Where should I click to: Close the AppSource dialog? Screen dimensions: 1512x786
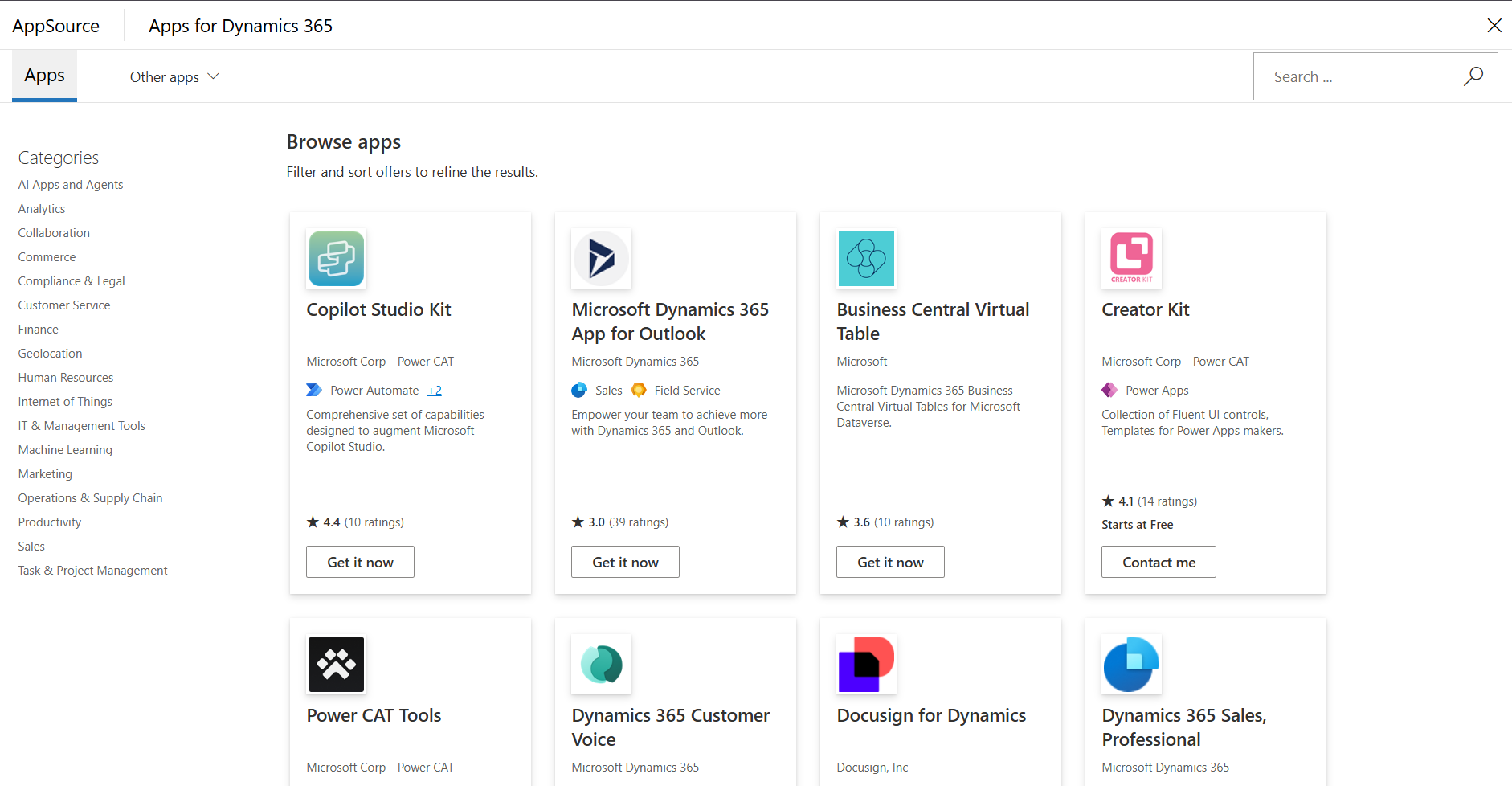coord(1494,26)
